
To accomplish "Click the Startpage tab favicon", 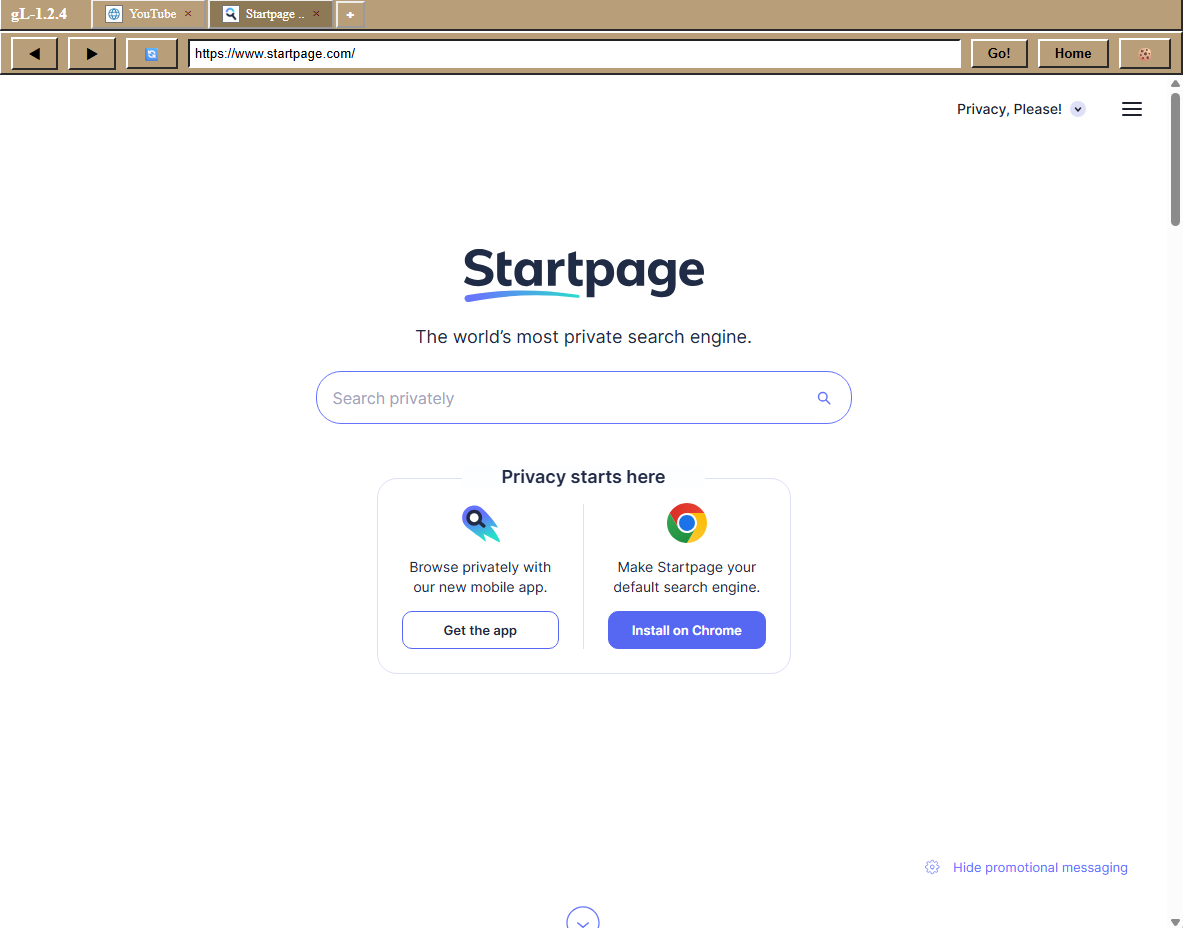I will coord(231,14).
